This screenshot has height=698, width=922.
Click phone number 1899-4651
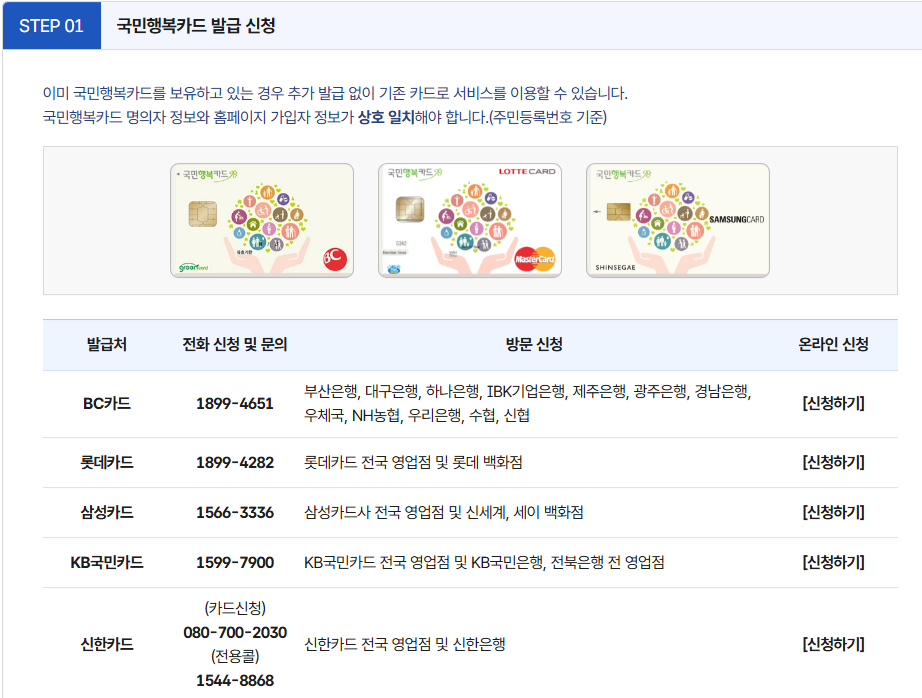[235, 403]
